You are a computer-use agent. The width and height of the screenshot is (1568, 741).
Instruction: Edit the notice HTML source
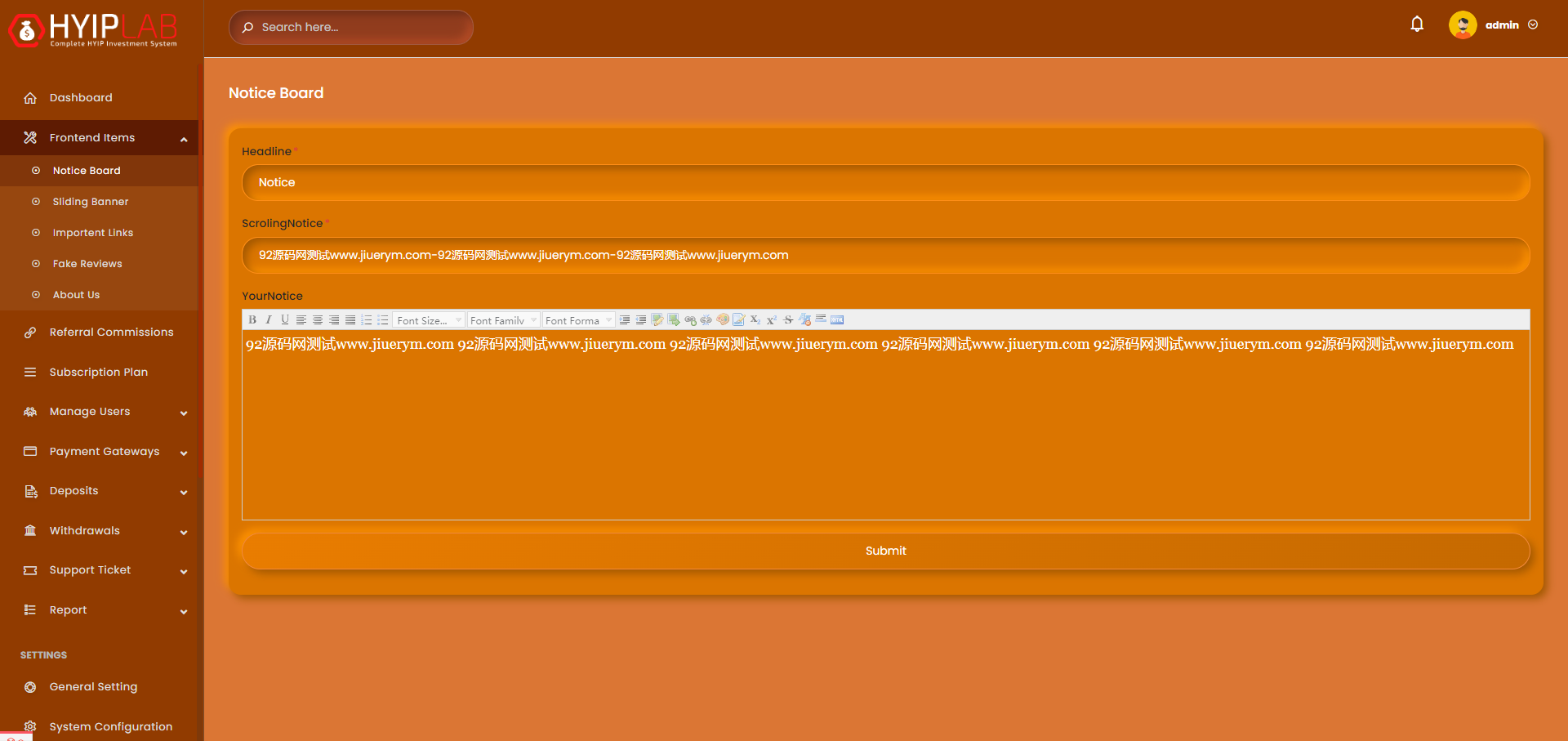(x=837, y=320)
